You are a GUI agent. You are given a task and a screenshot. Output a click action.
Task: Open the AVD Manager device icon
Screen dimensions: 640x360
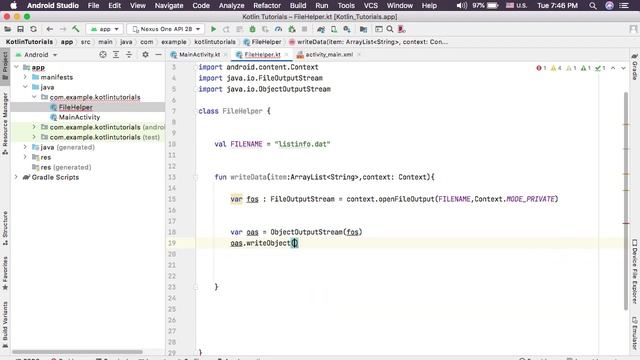click(x=334, y=29)
